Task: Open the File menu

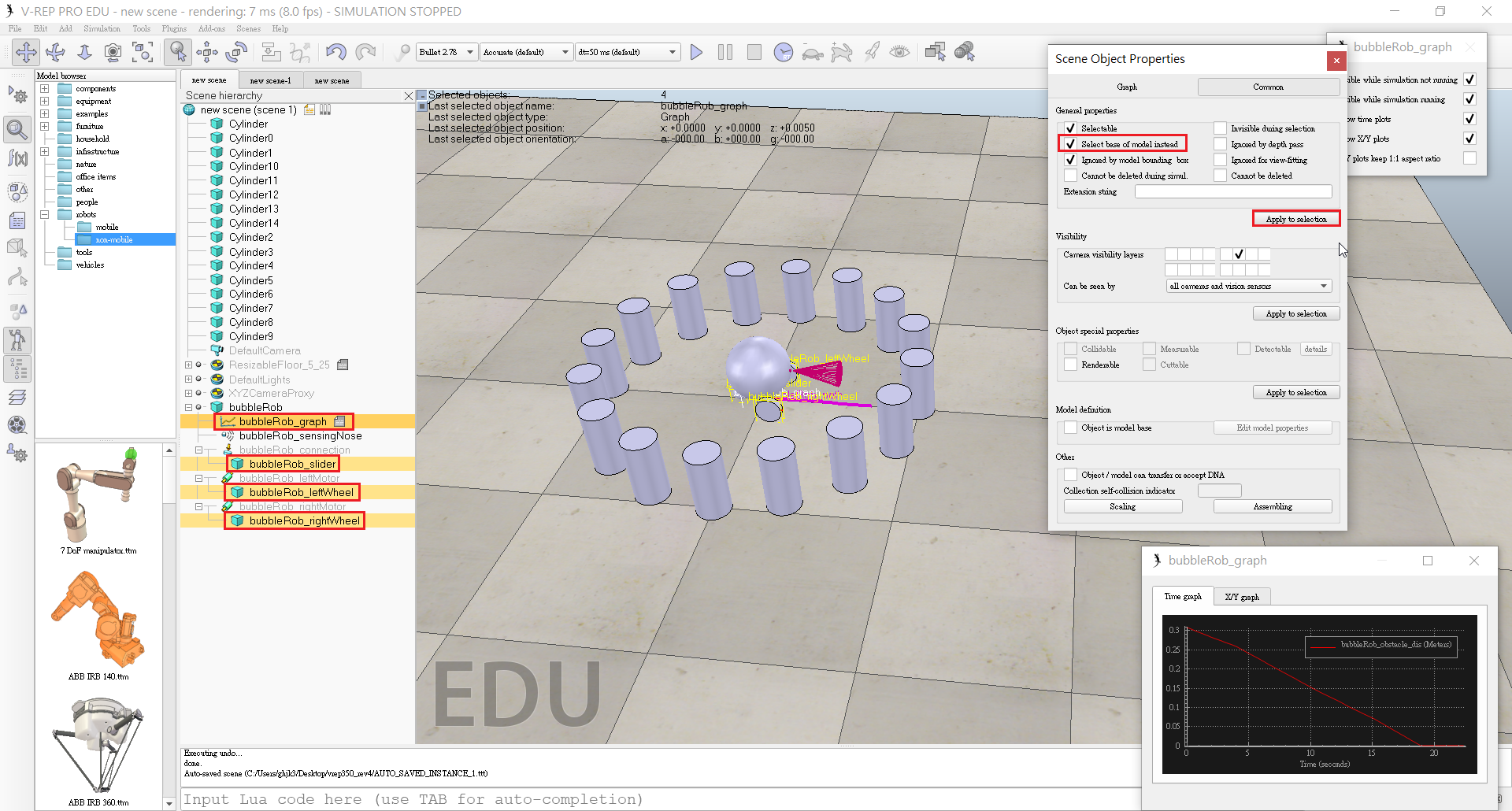Action: 15,28
